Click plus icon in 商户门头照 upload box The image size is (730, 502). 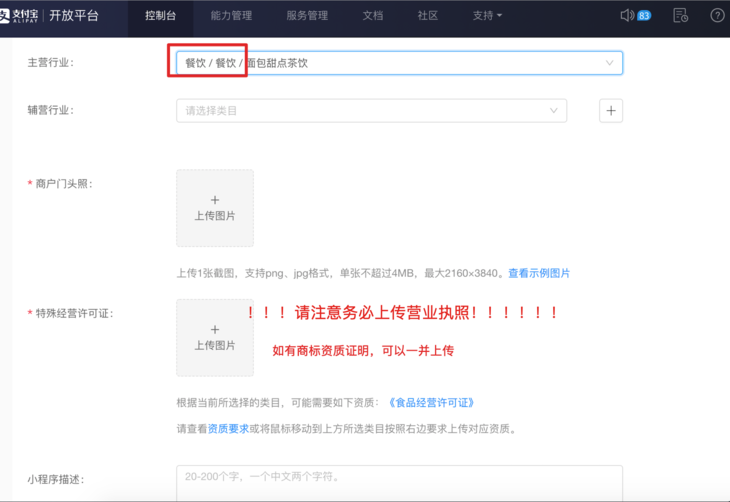(x=215, y=200)
